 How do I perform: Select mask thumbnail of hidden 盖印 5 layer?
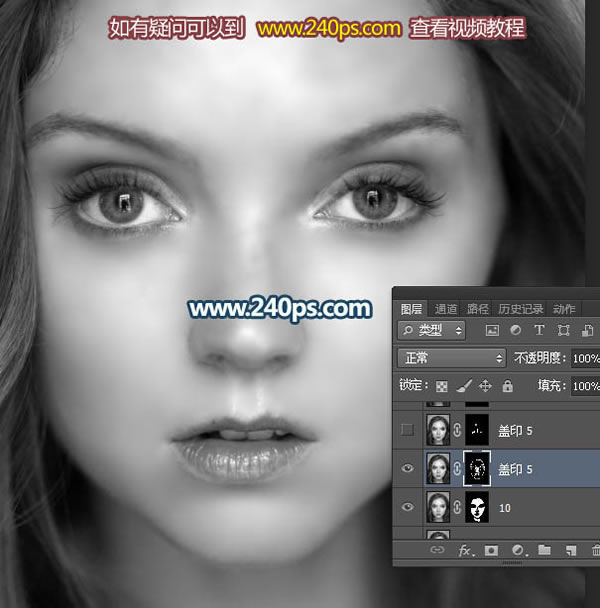[x=477, y=430]
